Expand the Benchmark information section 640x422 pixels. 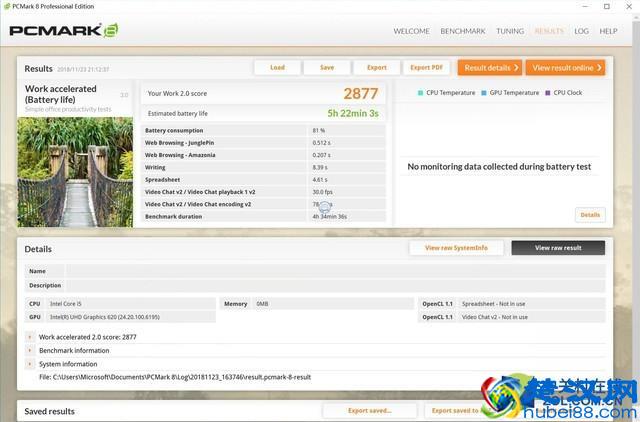click(x=31, y=351)
